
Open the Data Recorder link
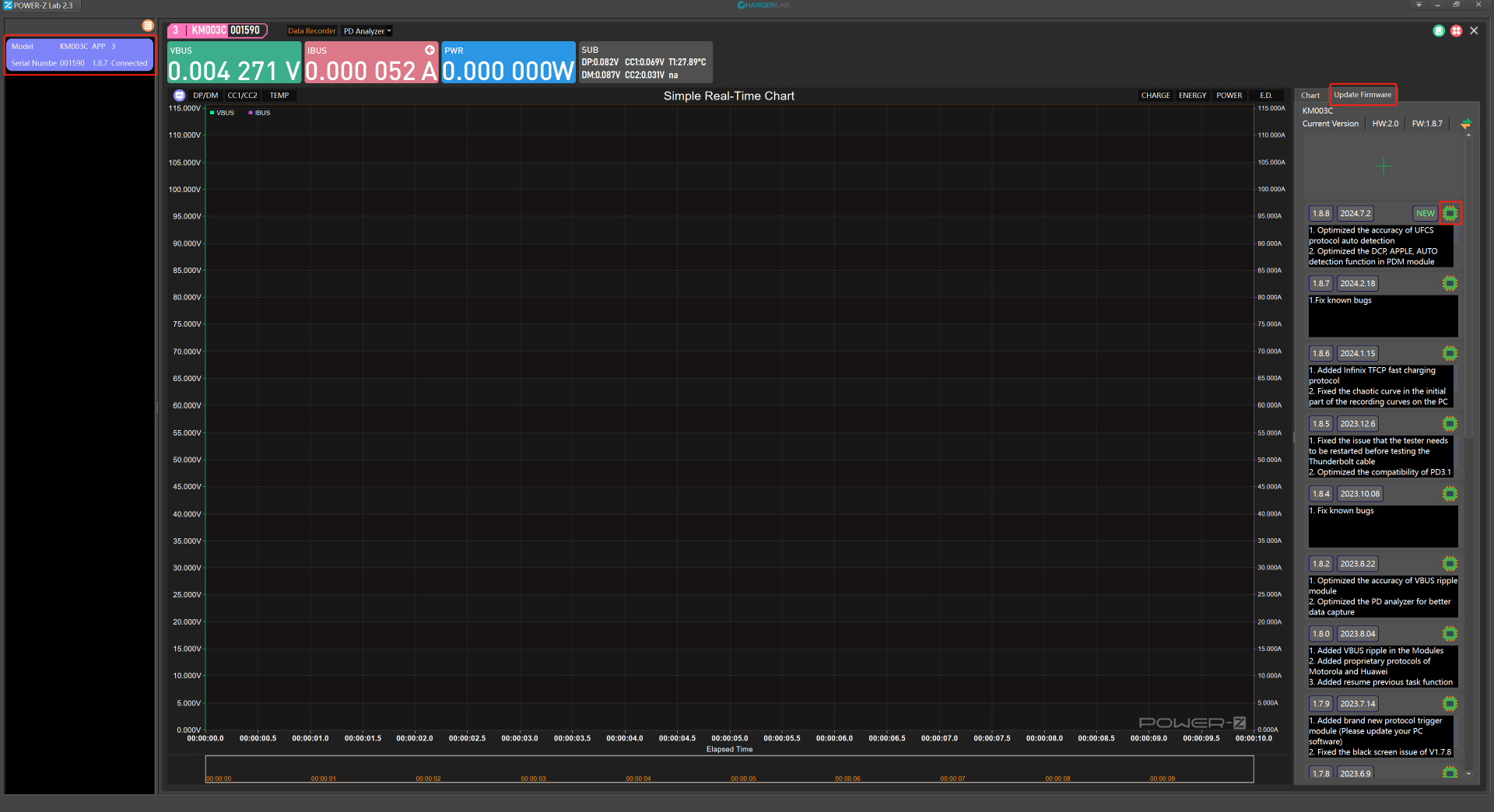point(311,31)
